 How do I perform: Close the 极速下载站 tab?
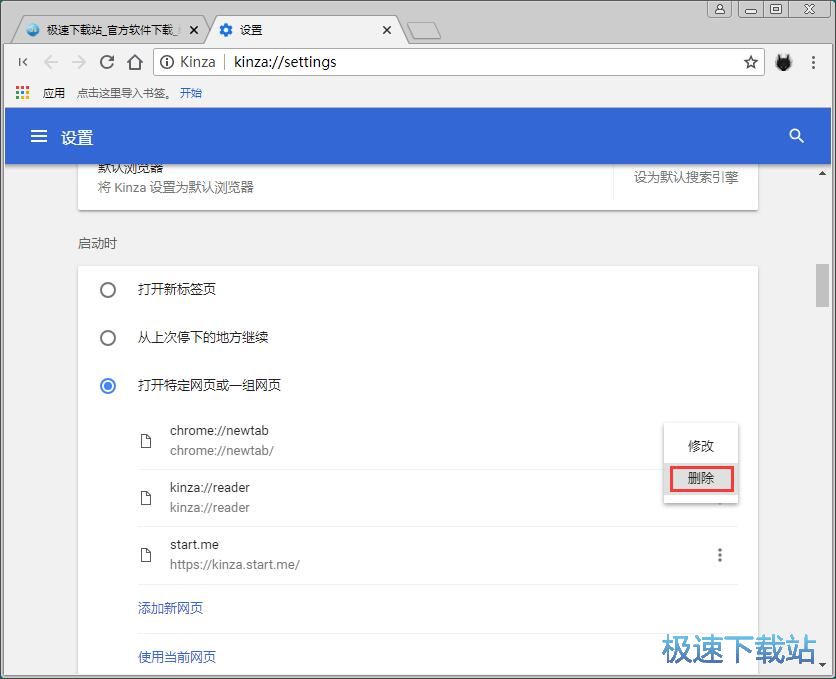(x=194, y=30)
